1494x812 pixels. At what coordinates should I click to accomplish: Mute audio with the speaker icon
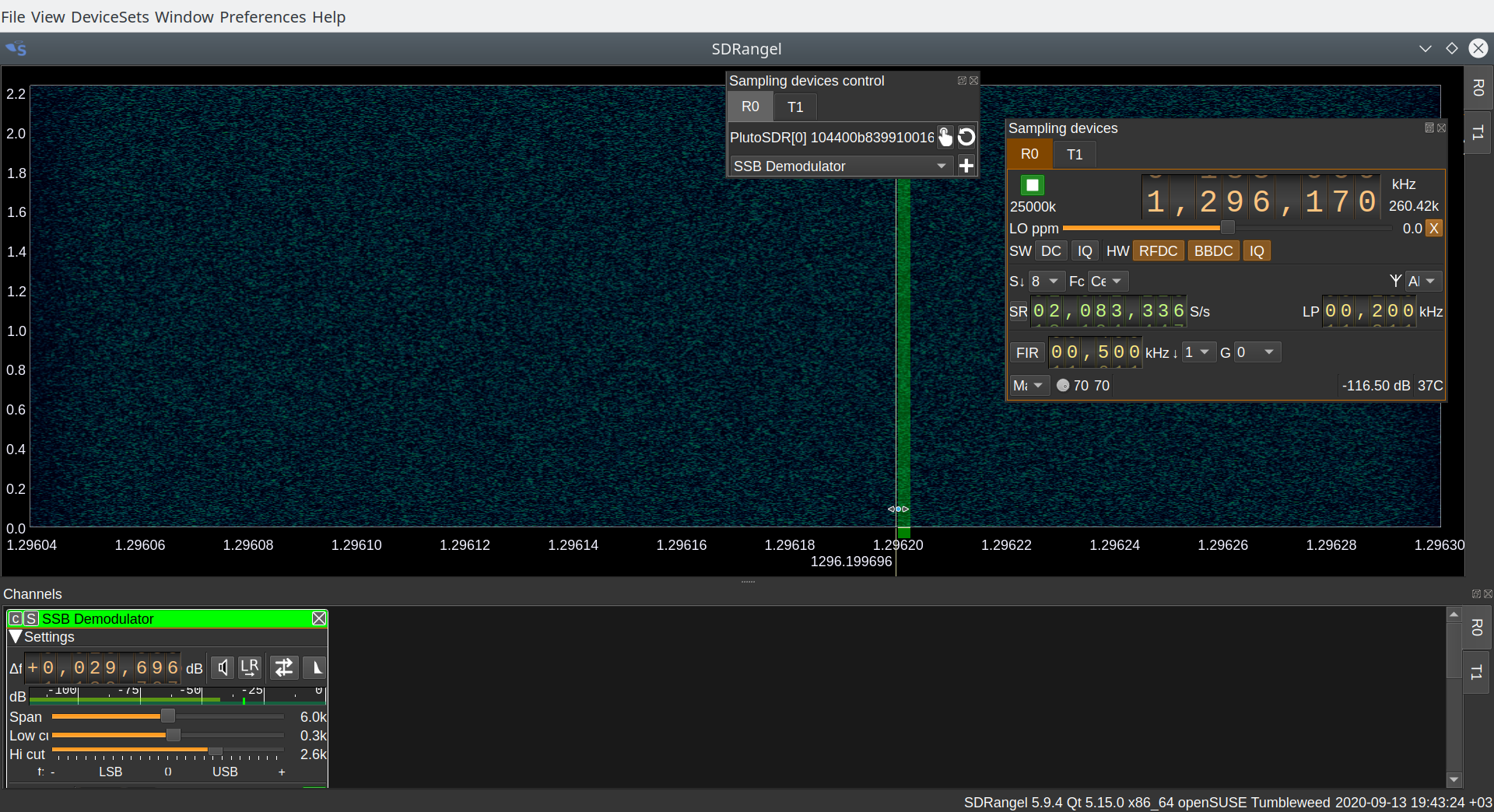coord(223,667)
